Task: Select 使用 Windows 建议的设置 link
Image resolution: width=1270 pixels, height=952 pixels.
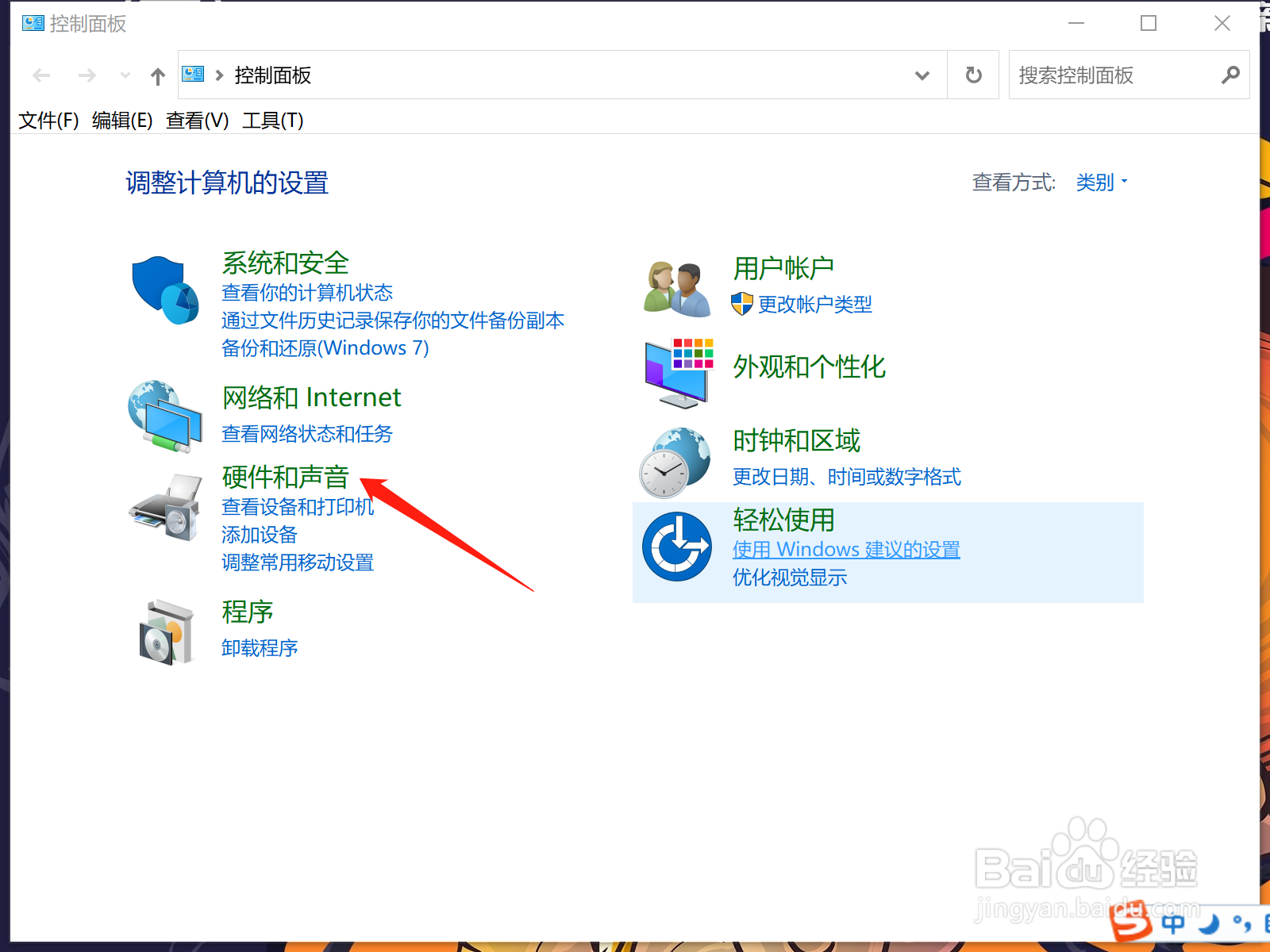Action: (x=845, y=548)
